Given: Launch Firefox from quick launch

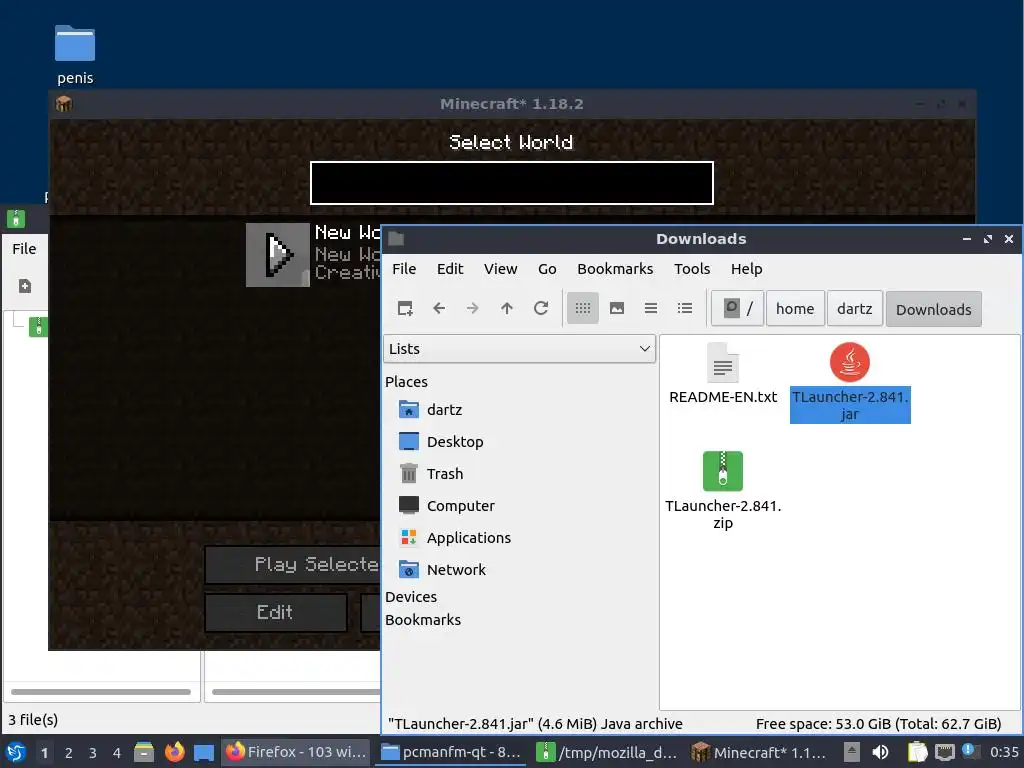Looking at the screenshot, I should (174, 752).
